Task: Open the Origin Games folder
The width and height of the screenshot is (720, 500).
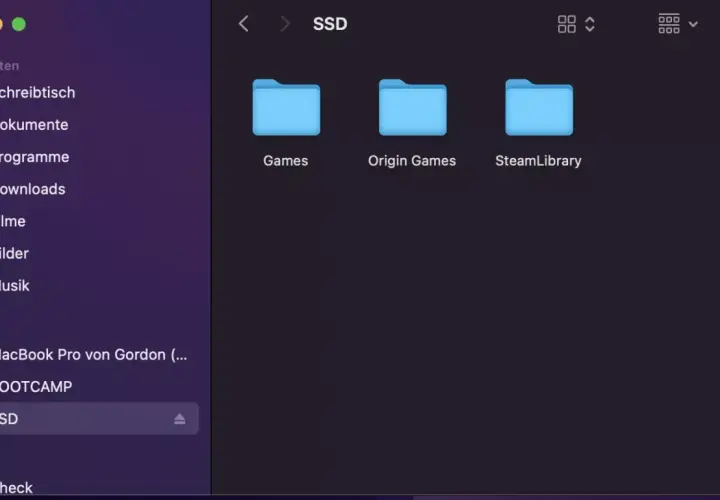Action: [412, 107]
